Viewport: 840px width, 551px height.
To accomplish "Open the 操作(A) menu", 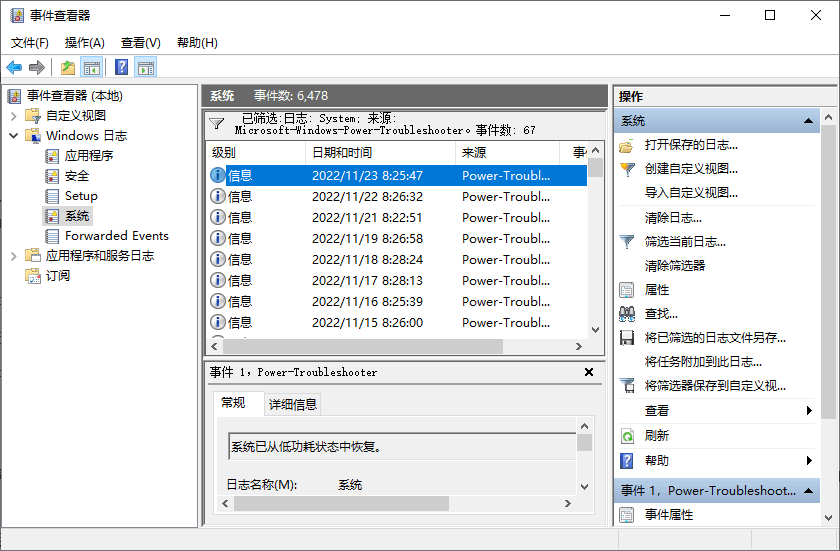I will tap(85, 43).
